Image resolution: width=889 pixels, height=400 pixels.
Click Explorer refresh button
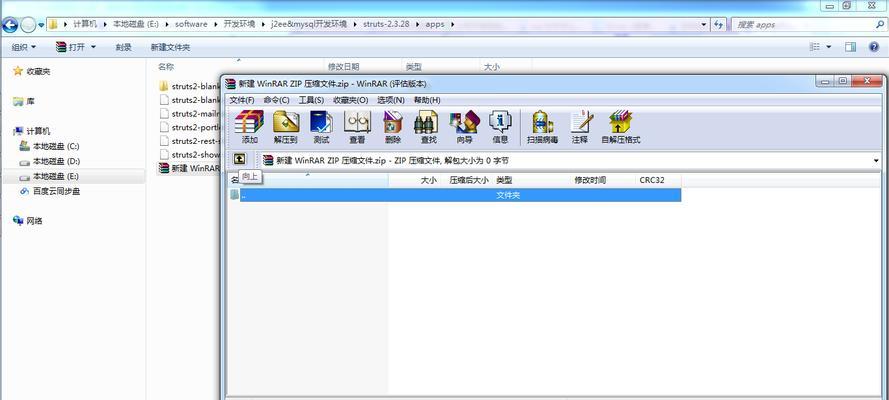coord(718,24)
